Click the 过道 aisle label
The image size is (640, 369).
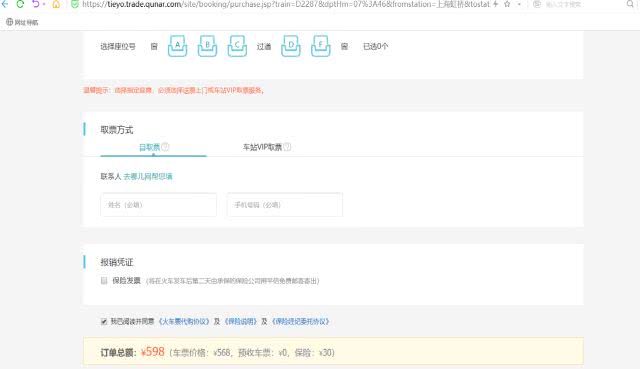(264, 46)
